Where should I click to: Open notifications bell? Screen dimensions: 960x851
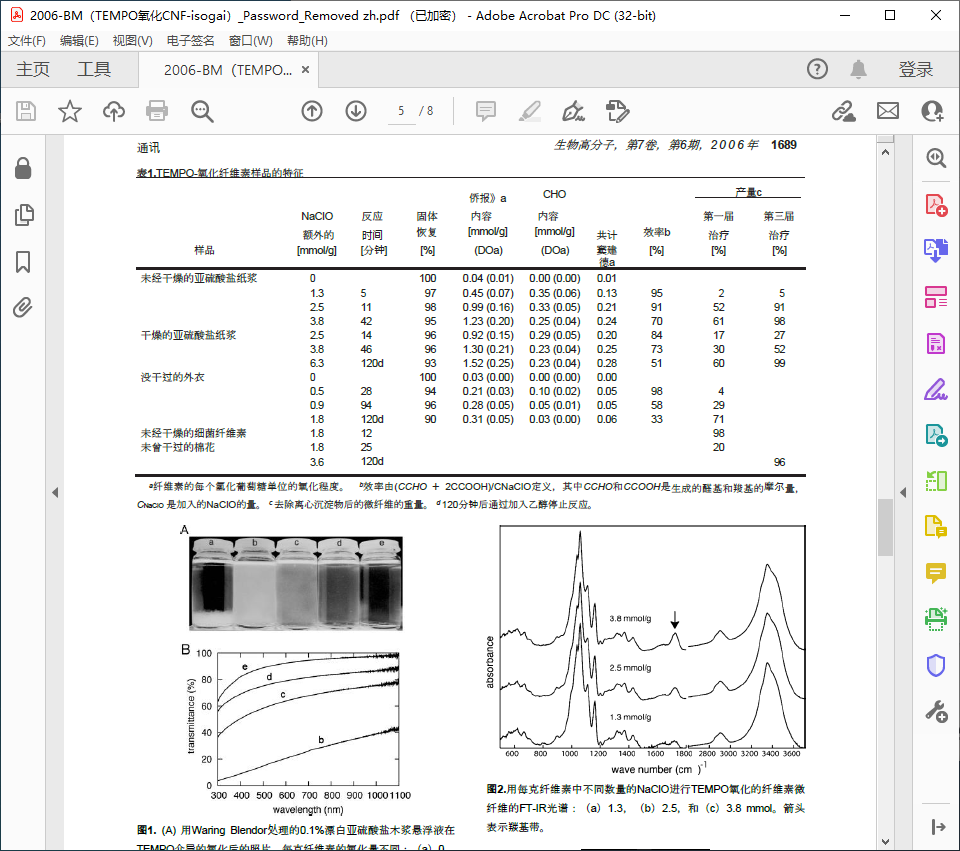click(x=858, y=69)
